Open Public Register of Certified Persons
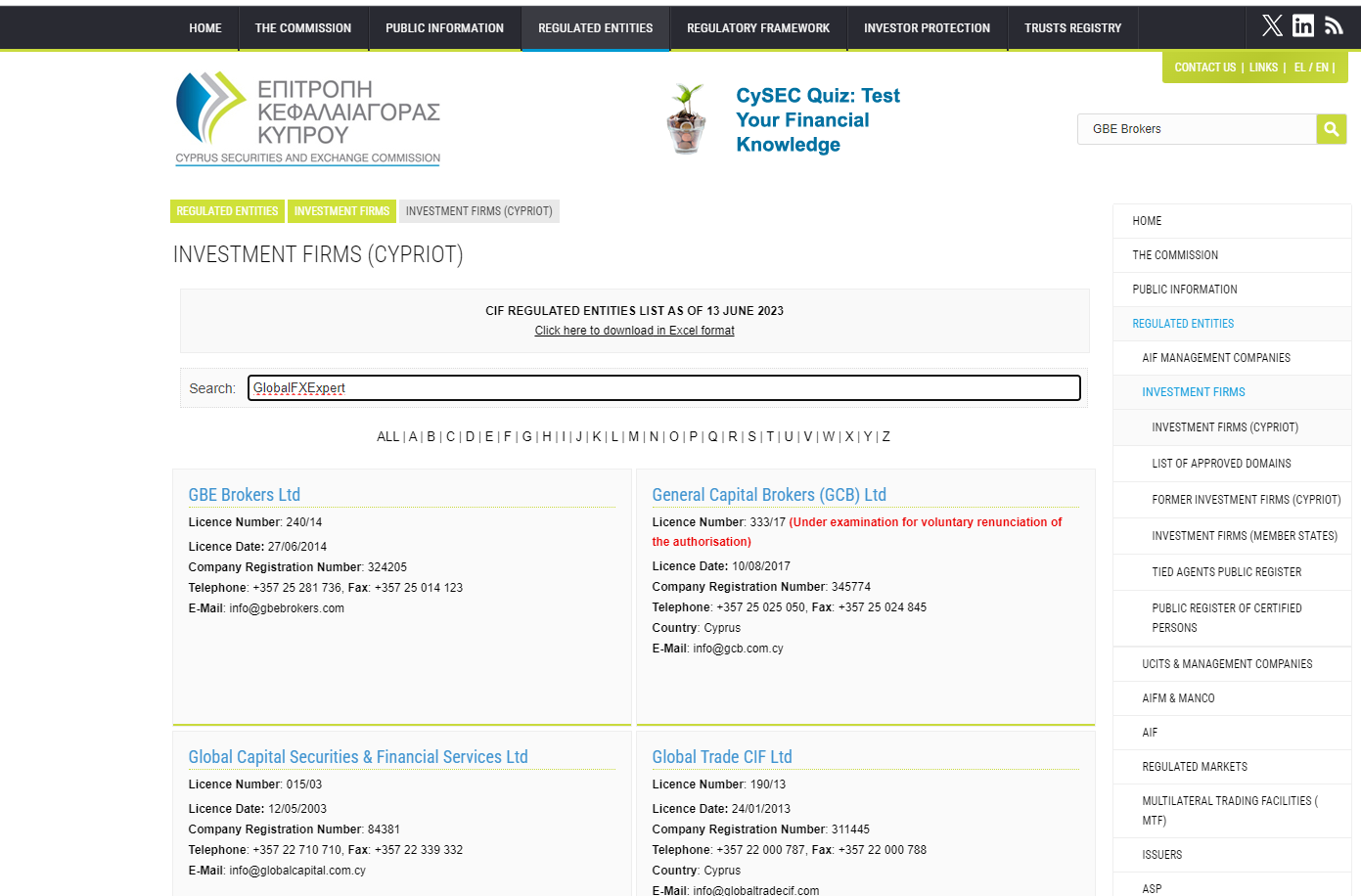This screenshot has width=1361, height=896. 1232,618
